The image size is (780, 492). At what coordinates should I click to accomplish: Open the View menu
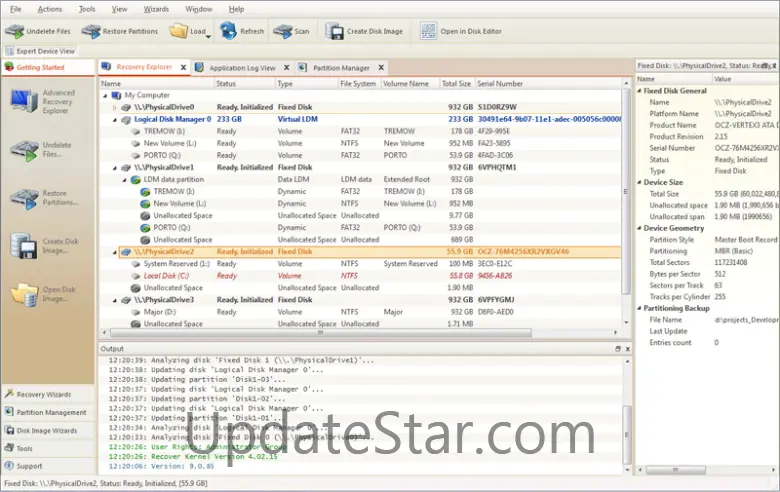[x=119, y=9]
